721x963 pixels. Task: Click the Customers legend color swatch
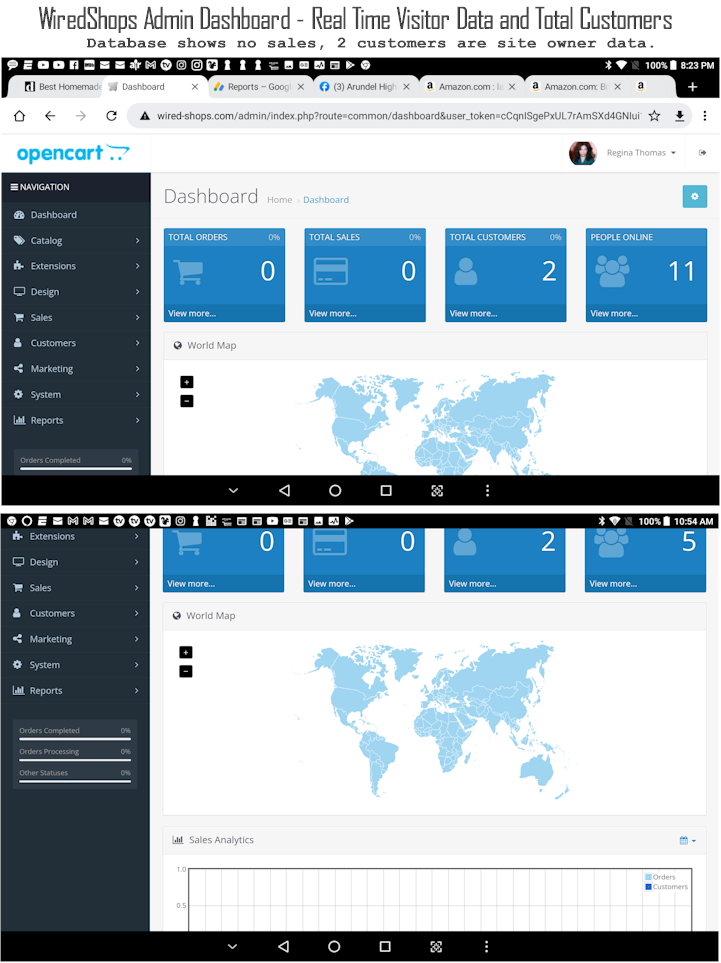tap(649, 887)
